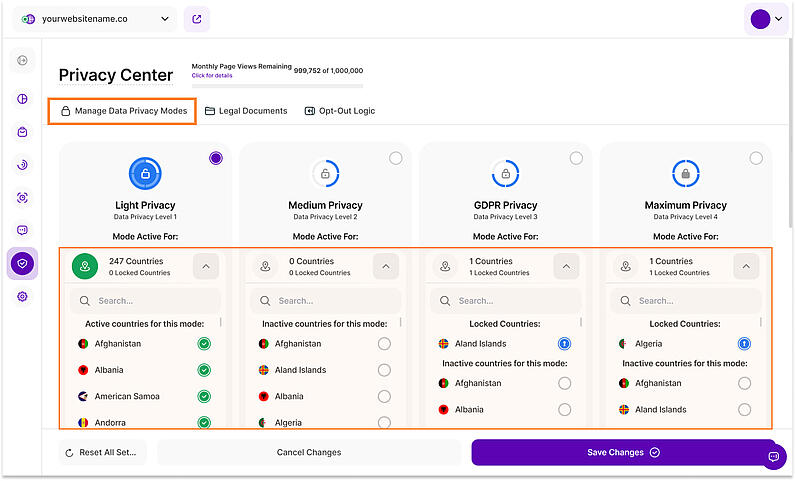The width and height of the screenshot is (795, 481).
Task: Open the spiral analytics sidebar icon
Action: click(22, 165)
